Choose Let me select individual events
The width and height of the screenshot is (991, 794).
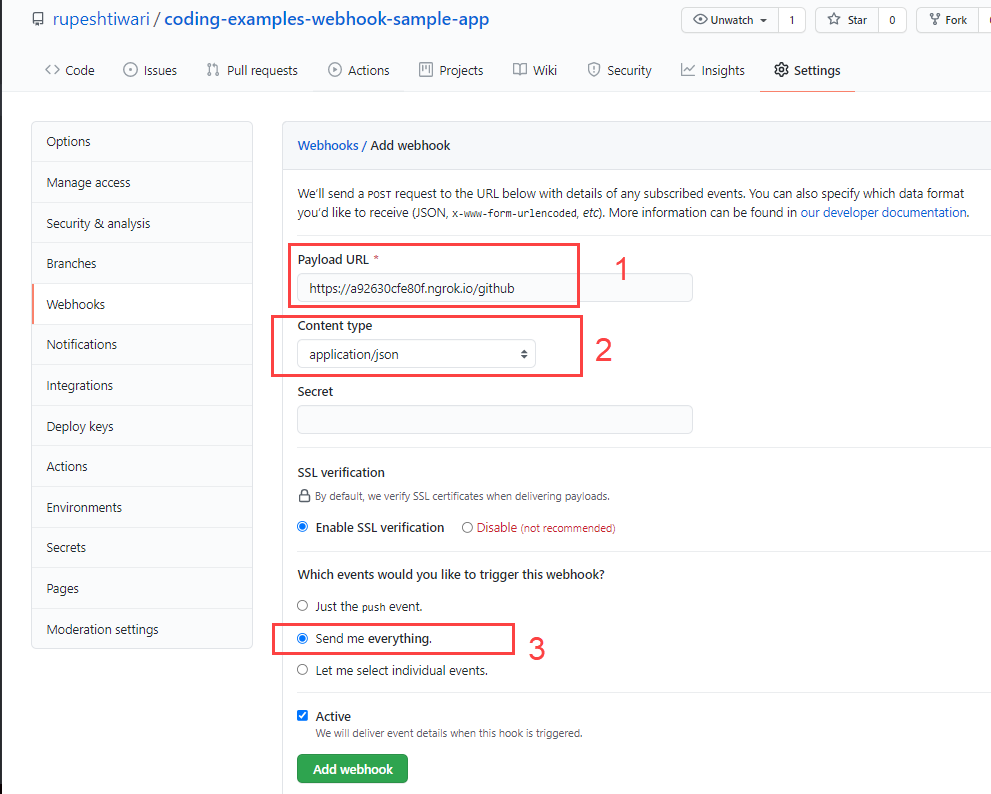point(303,670)
